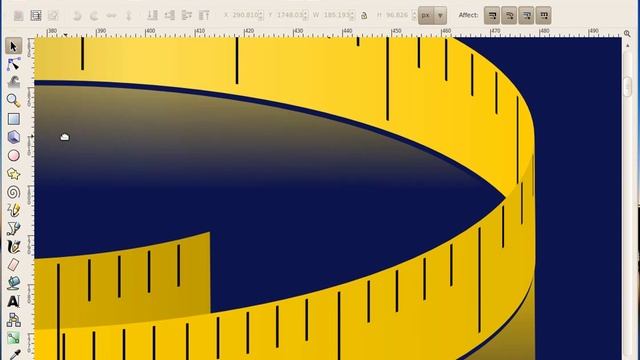
Task: Select the Calligraphy tool
Action: pyautogui.click(x=13, y=247)
